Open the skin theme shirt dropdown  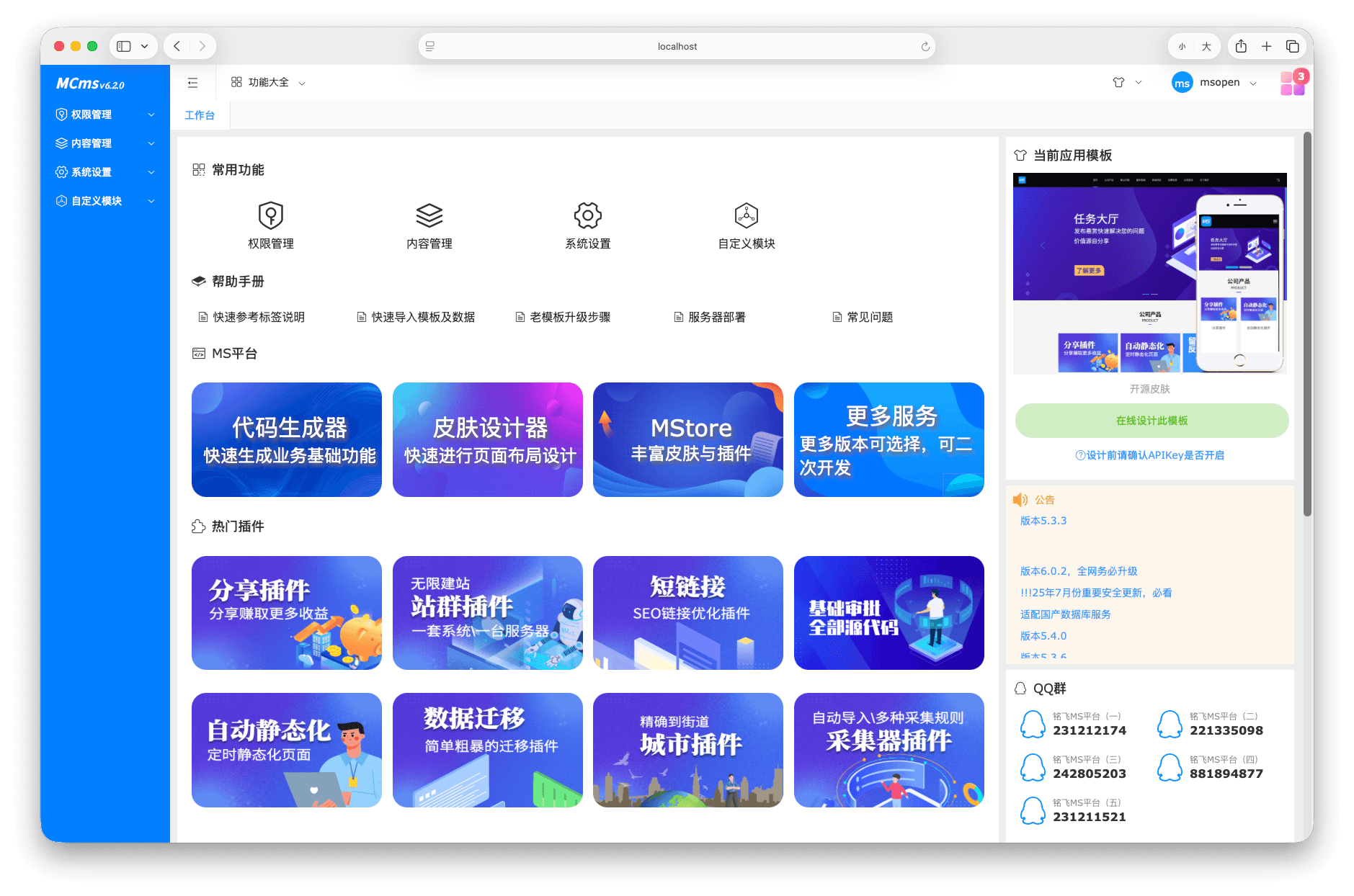tap(1127, 83)
